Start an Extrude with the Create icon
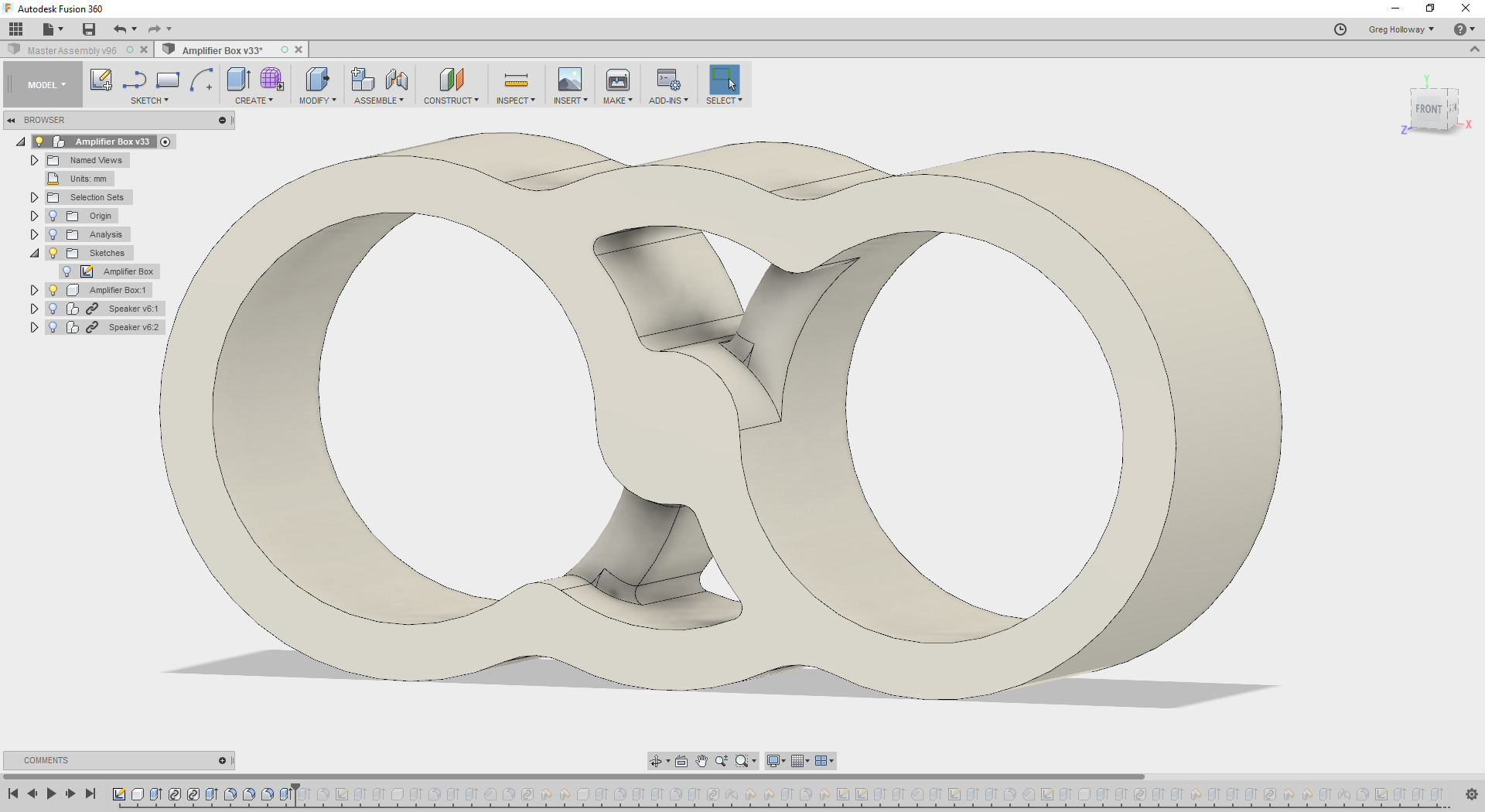1485x812 pixels. (x=238, y=80)
